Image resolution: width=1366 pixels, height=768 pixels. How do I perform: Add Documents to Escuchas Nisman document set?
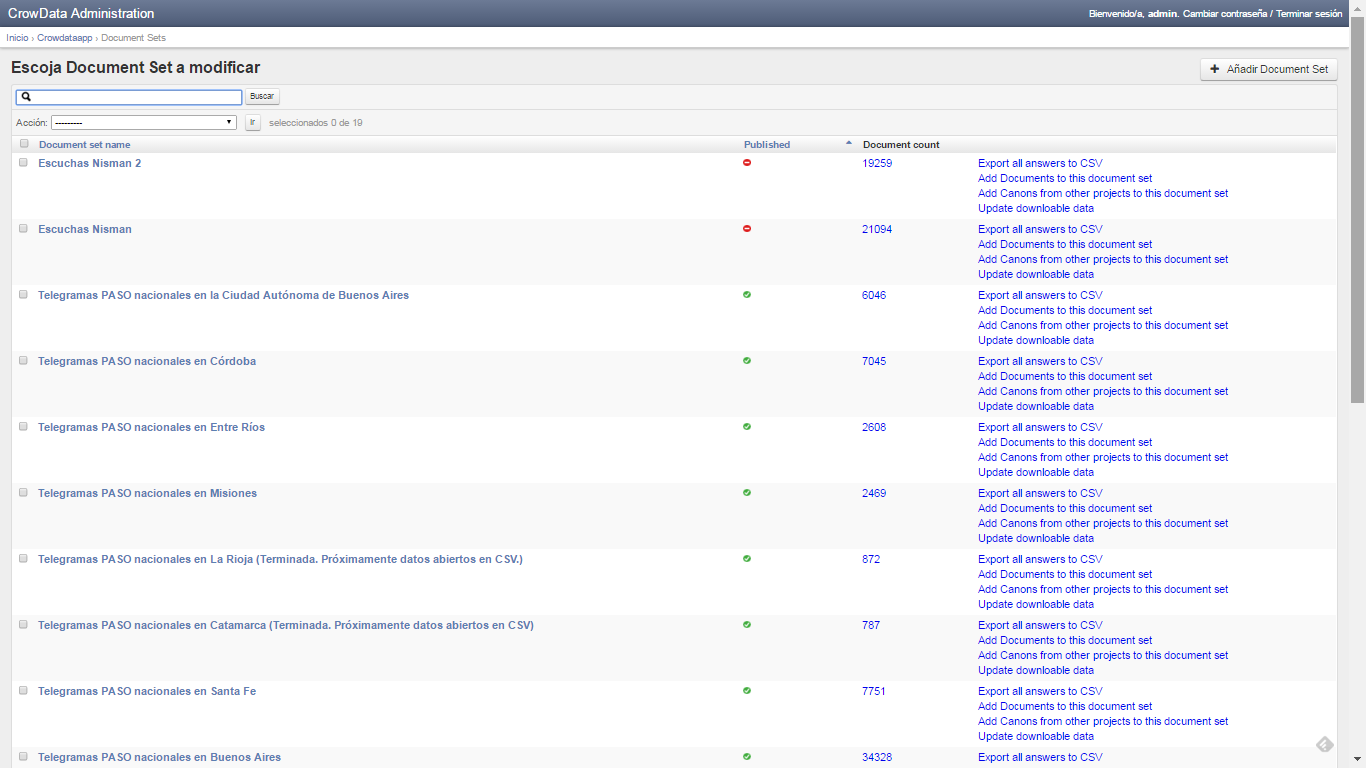click(1065, 244)
